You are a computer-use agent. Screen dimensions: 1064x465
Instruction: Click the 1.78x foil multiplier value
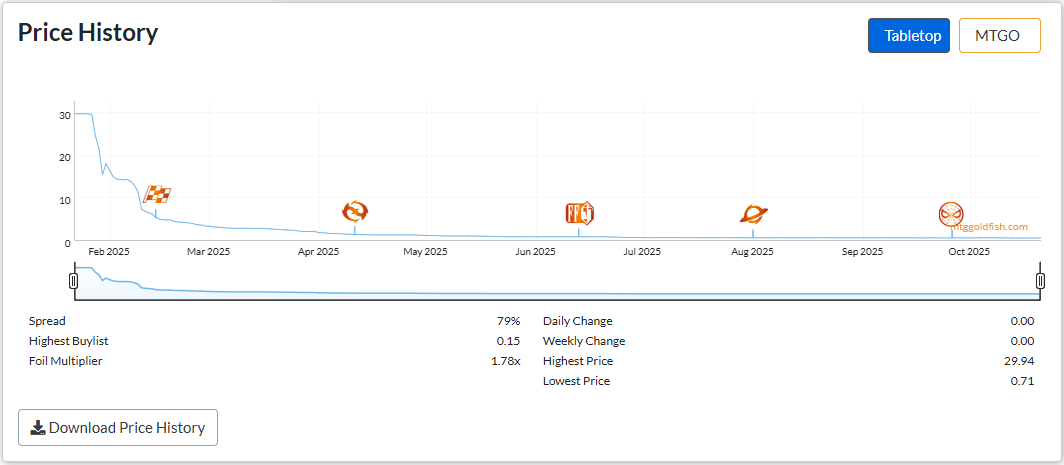(x=506, y=361)
